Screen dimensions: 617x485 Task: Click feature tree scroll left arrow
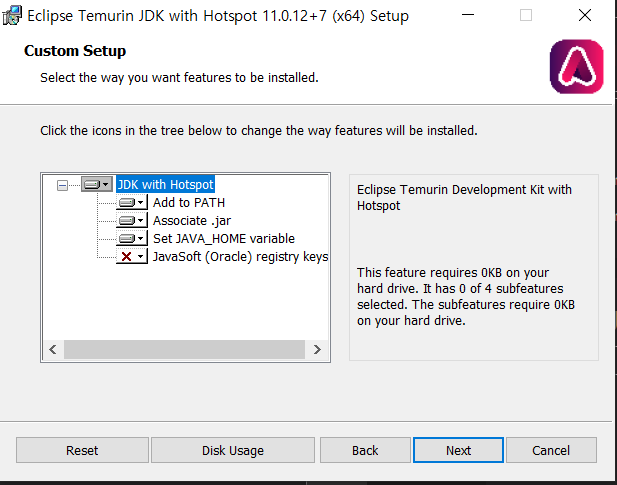pos(53,349)
